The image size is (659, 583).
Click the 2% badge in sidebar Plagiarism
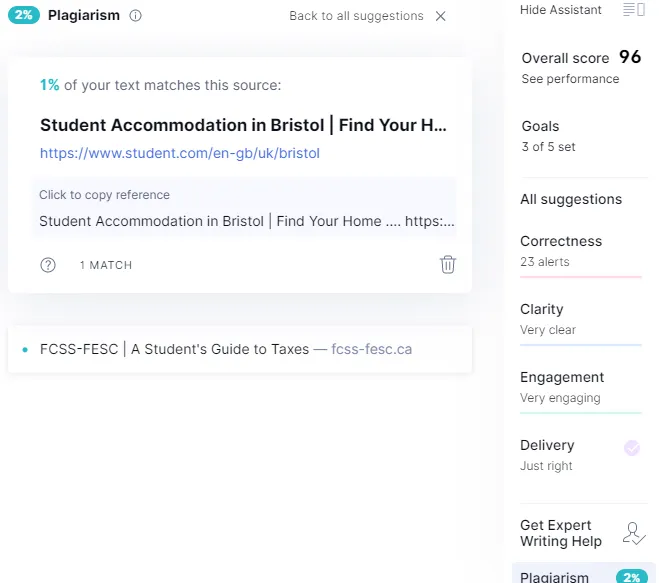(x=631, y=577)
